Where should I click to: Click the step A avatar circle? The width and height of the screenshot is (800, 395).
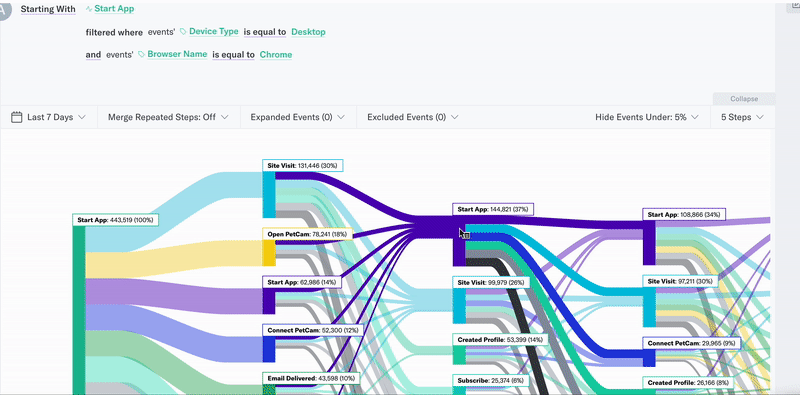click(4, 9)
